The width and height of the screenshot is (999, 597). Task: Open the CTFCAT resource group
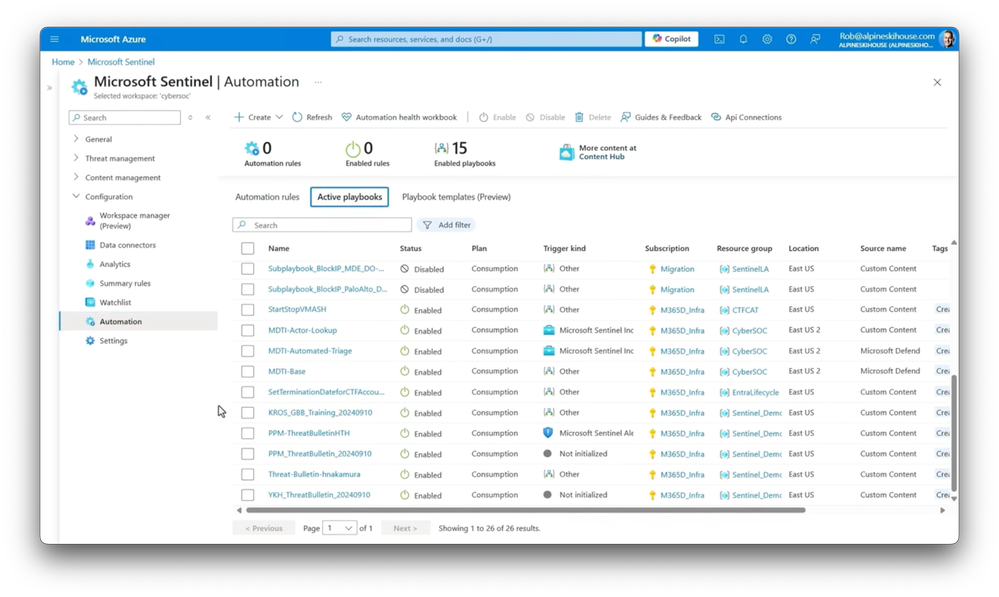coord(745,310)
